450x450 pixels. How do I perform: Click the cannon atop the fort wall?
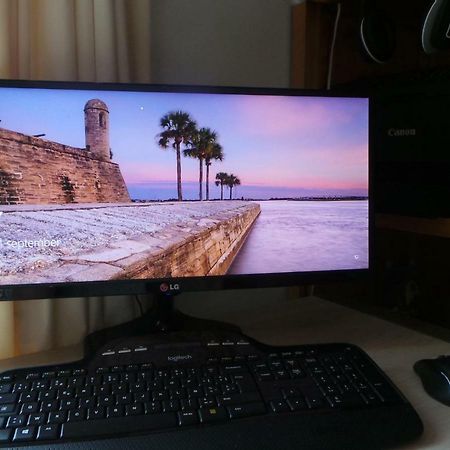(x=38, y=136)
